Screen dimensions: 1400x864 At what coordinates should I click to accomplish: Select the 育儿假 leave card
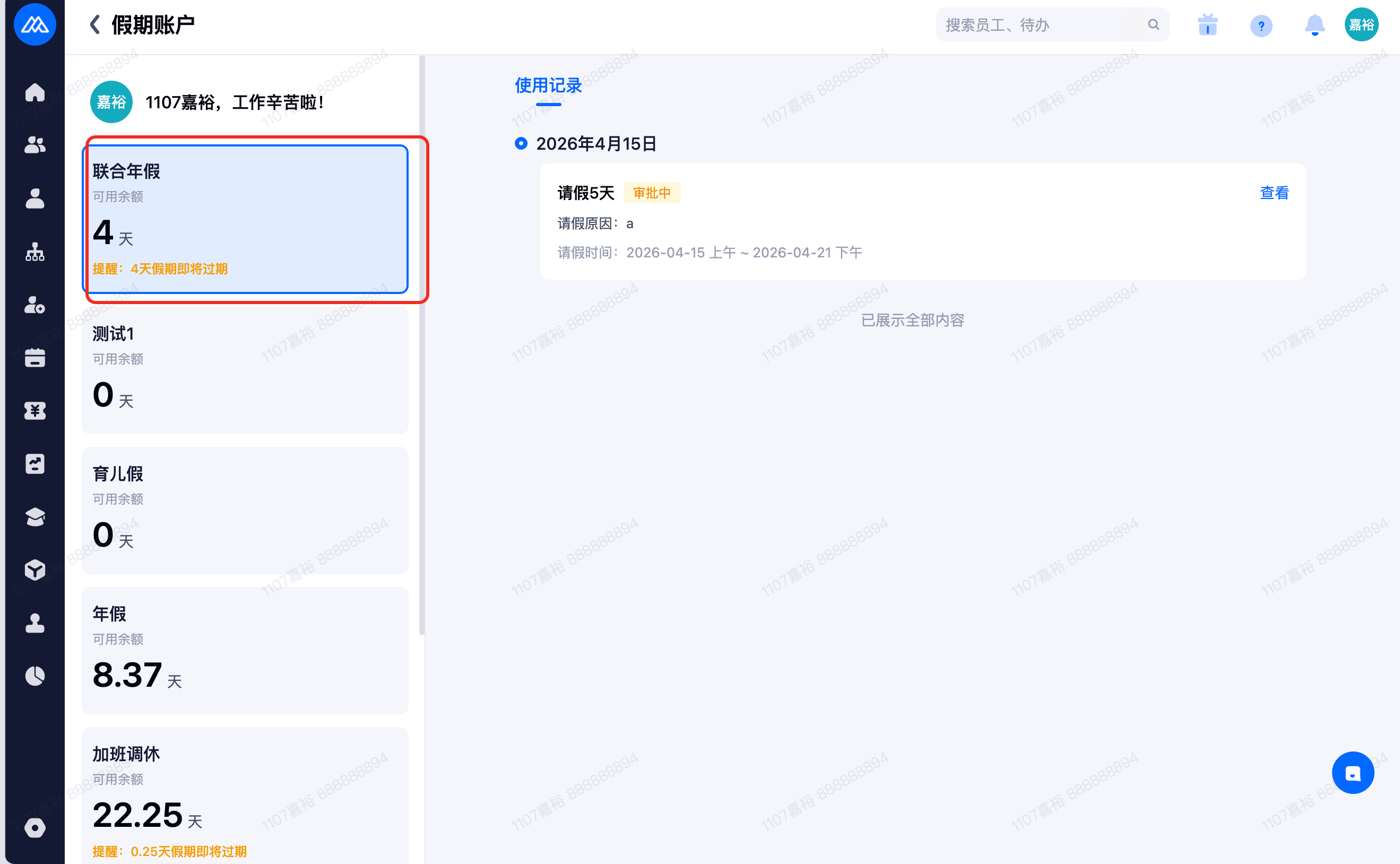[245, 509]
